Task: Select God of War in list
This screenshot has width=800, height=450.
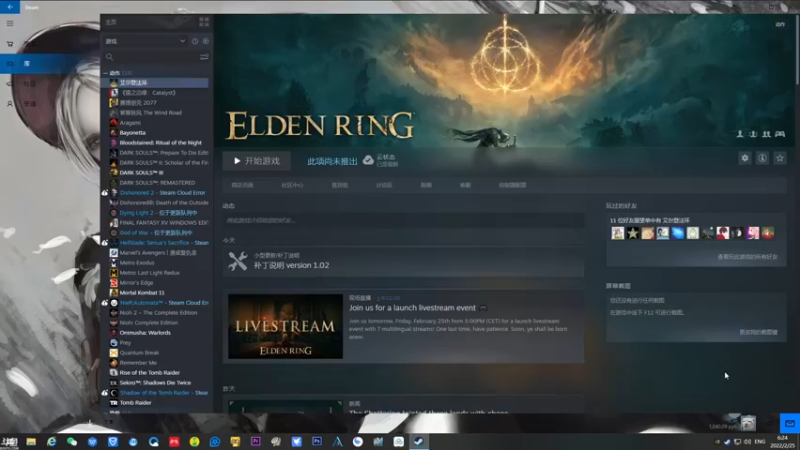Action: tap(155, 233)
